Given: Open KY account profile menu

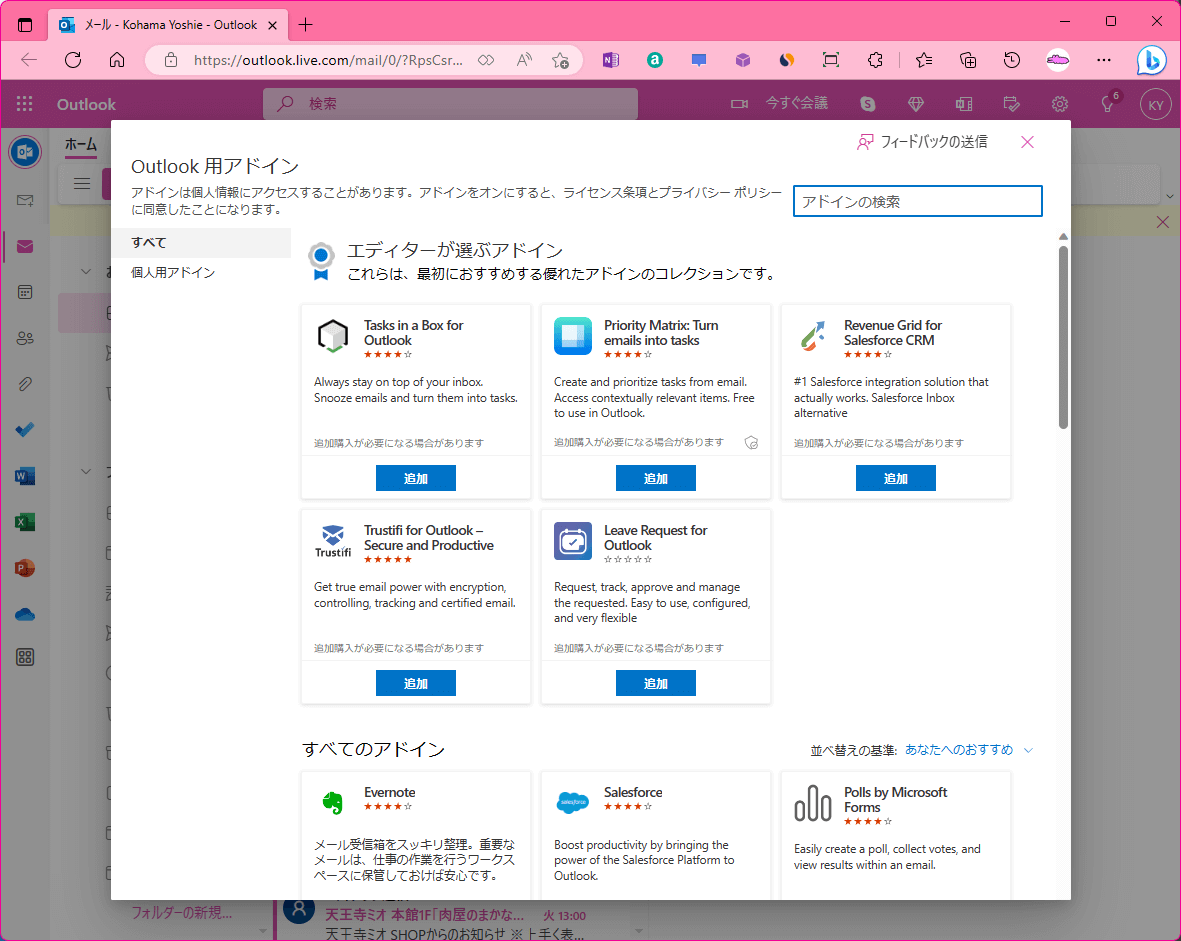Looking at the screenshot, I should point(1156,105).
